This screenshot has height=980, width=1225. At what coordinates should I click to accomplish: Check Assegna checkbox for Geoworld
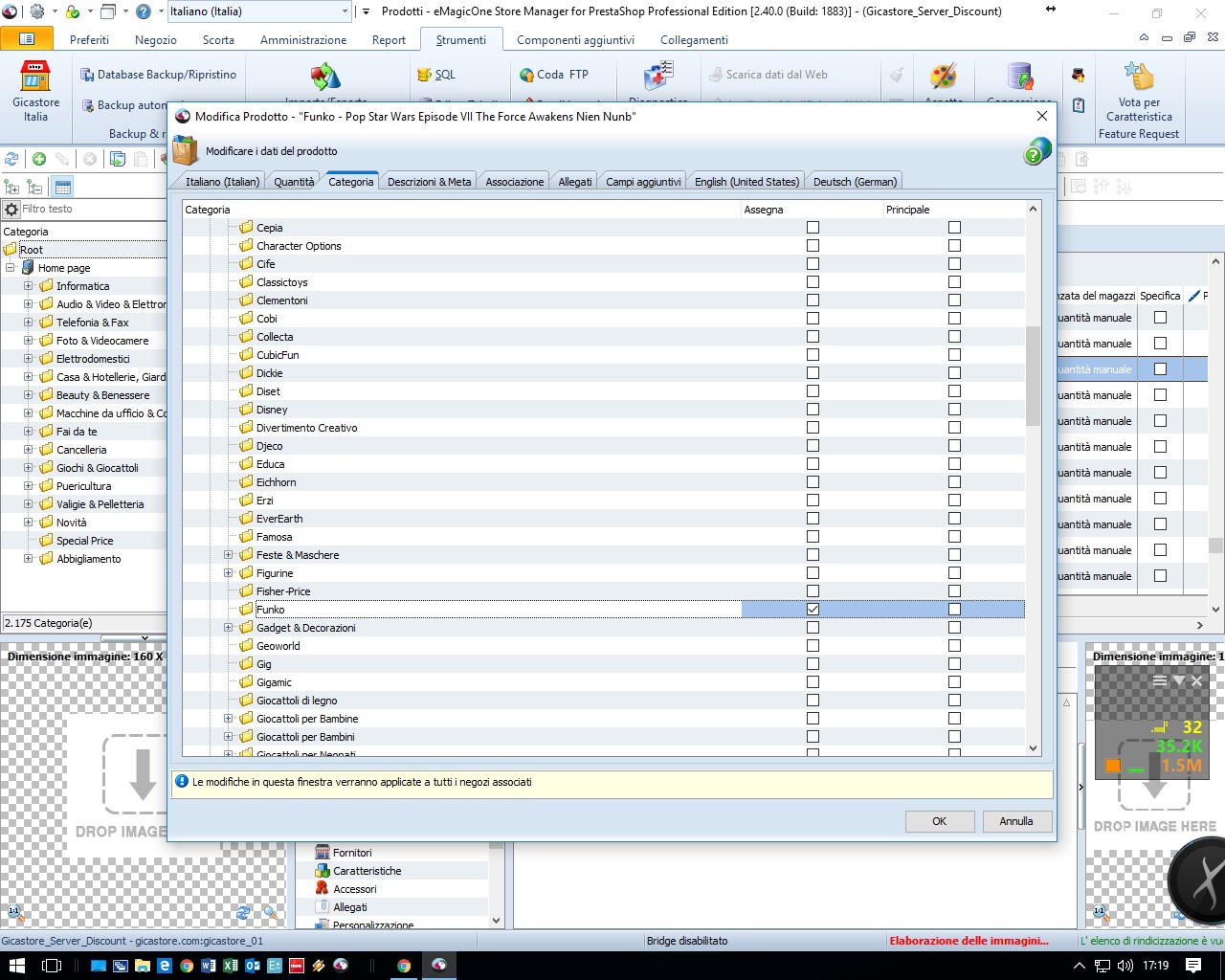tap(813, 646)
